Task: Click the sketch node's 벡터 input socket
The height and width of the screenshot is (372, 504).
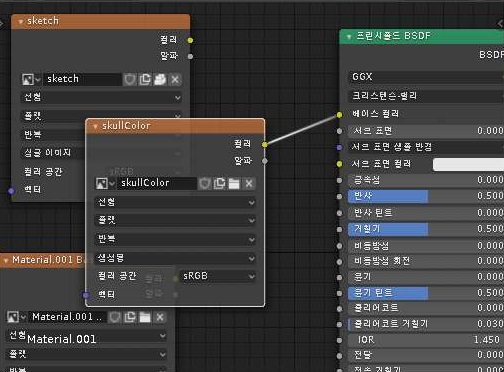Action: 11,191
